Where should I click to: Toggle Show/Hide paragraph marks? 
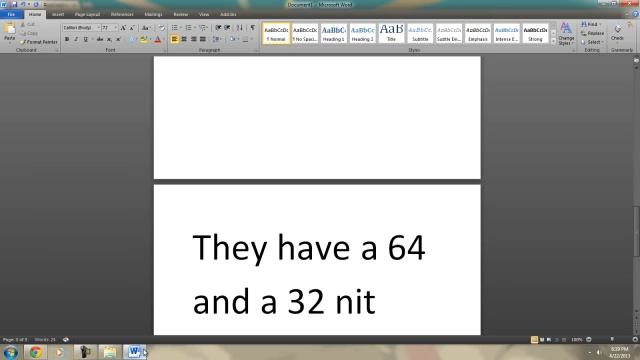pyautogui.click(x=253, y=28)
